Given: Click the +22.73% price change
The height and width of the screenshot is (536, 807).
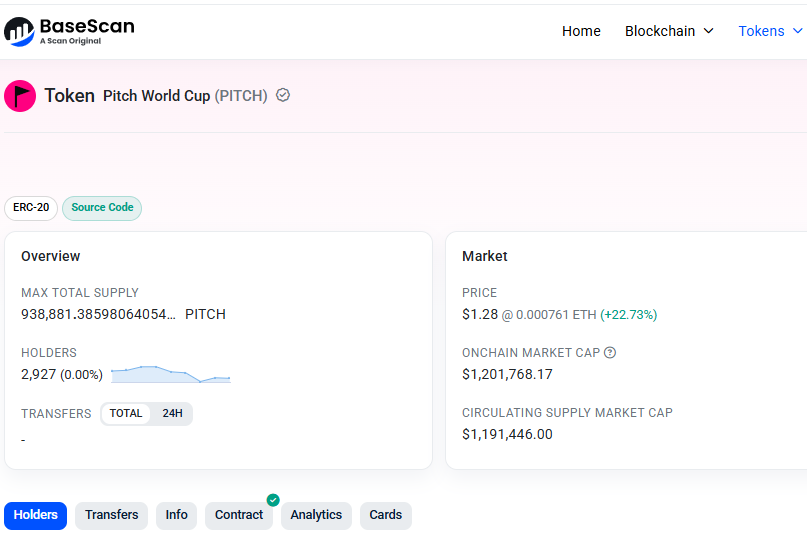Looking at the screenshot, I should (628, 315).
